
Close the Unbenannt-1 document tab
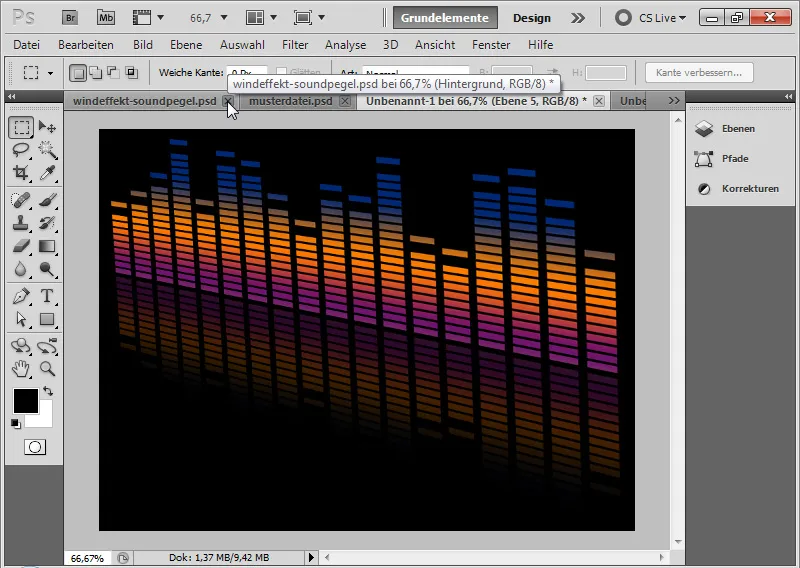coord(599,101)
